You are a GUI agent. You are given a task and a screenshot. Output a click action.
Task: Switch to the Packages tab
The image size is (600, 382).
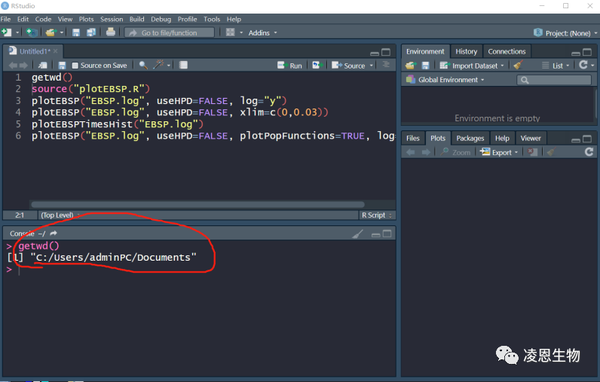(x=470, y=138)
